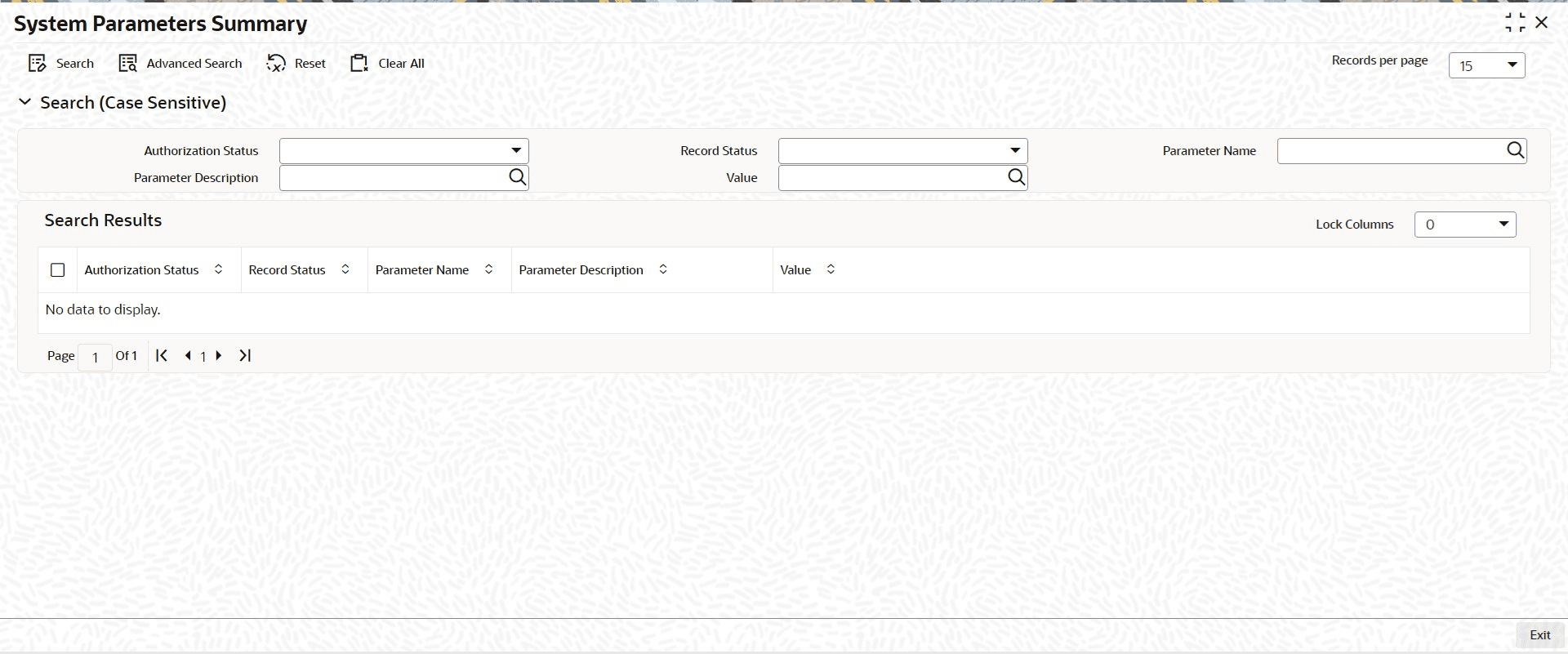
Task: Click the Parameter Description column header text
Action: click(x=581, y=270)
